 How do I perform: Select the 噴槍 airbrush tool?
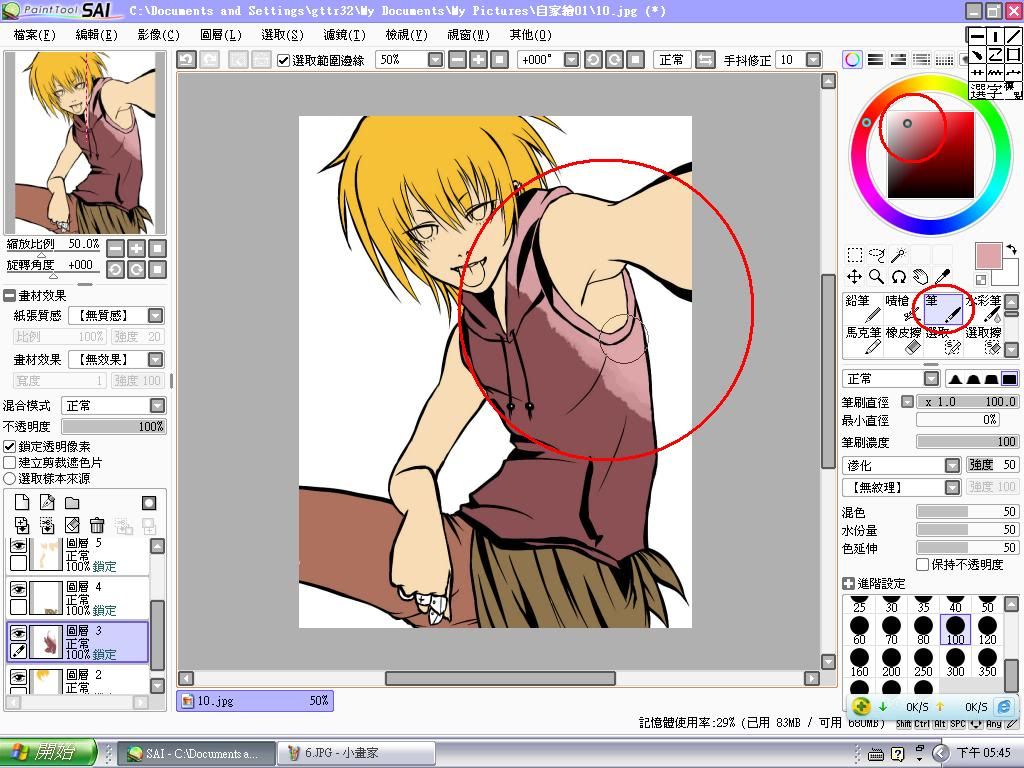[x=903, y=308]
